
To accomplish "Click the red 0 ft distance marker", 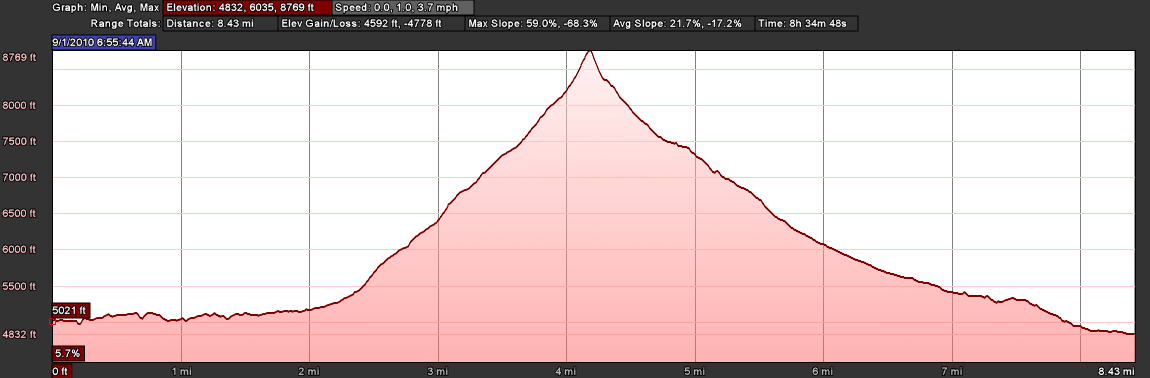I will [x=61, y=371].
